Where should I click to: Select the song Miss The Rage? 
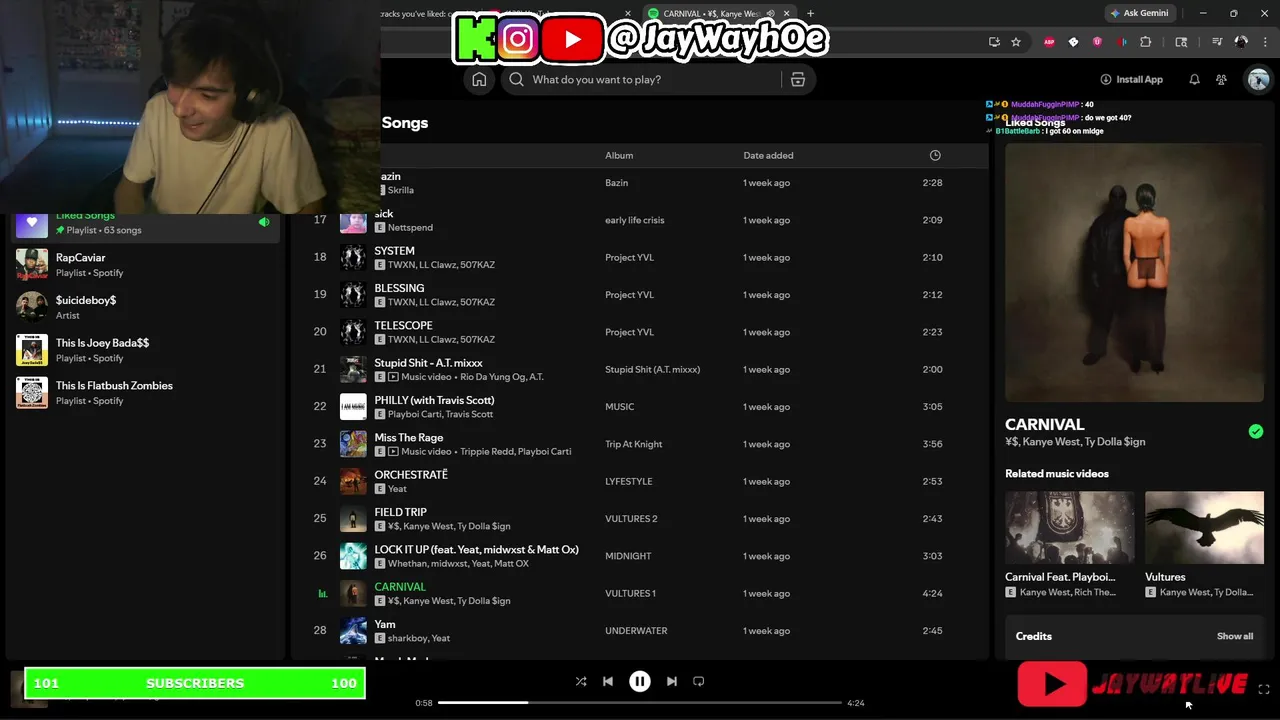pos(408,438)
